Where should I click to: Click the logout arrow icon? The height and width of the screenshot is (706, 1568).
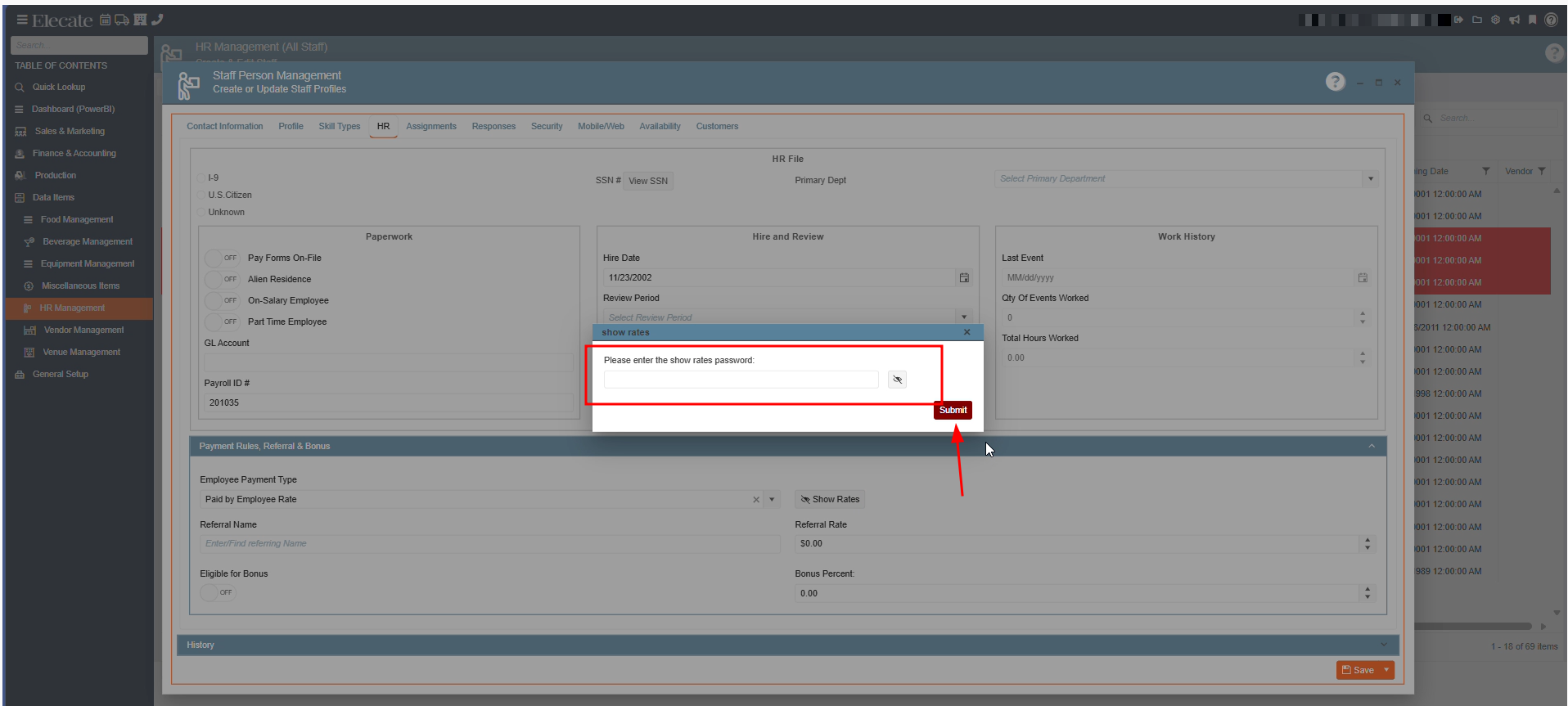click(1458, 20)
